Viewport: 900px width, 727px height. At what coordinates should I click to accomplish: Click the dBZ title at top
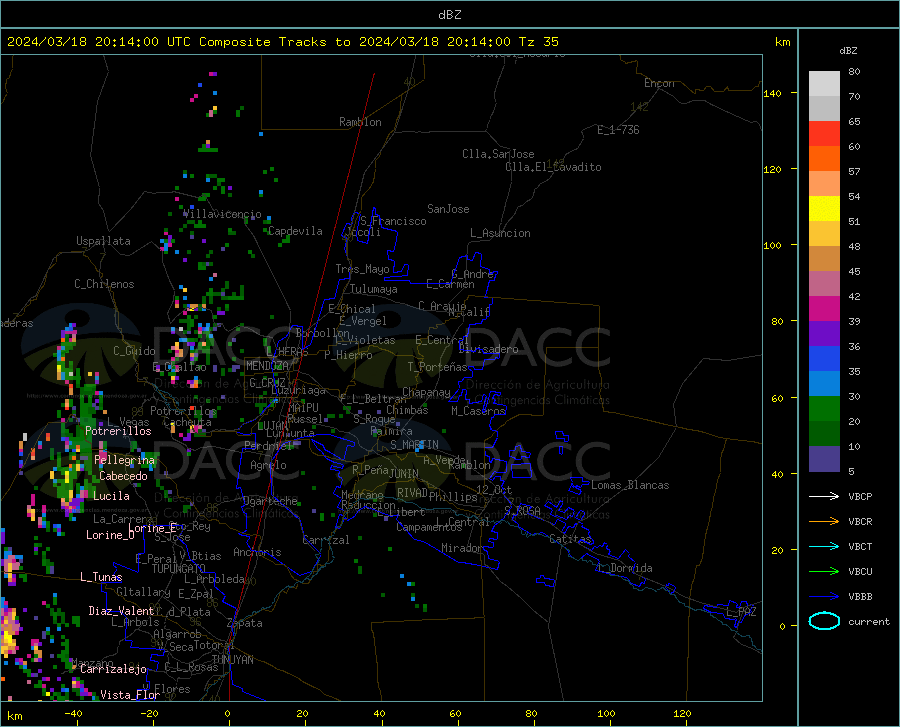(x=449, y=15)
